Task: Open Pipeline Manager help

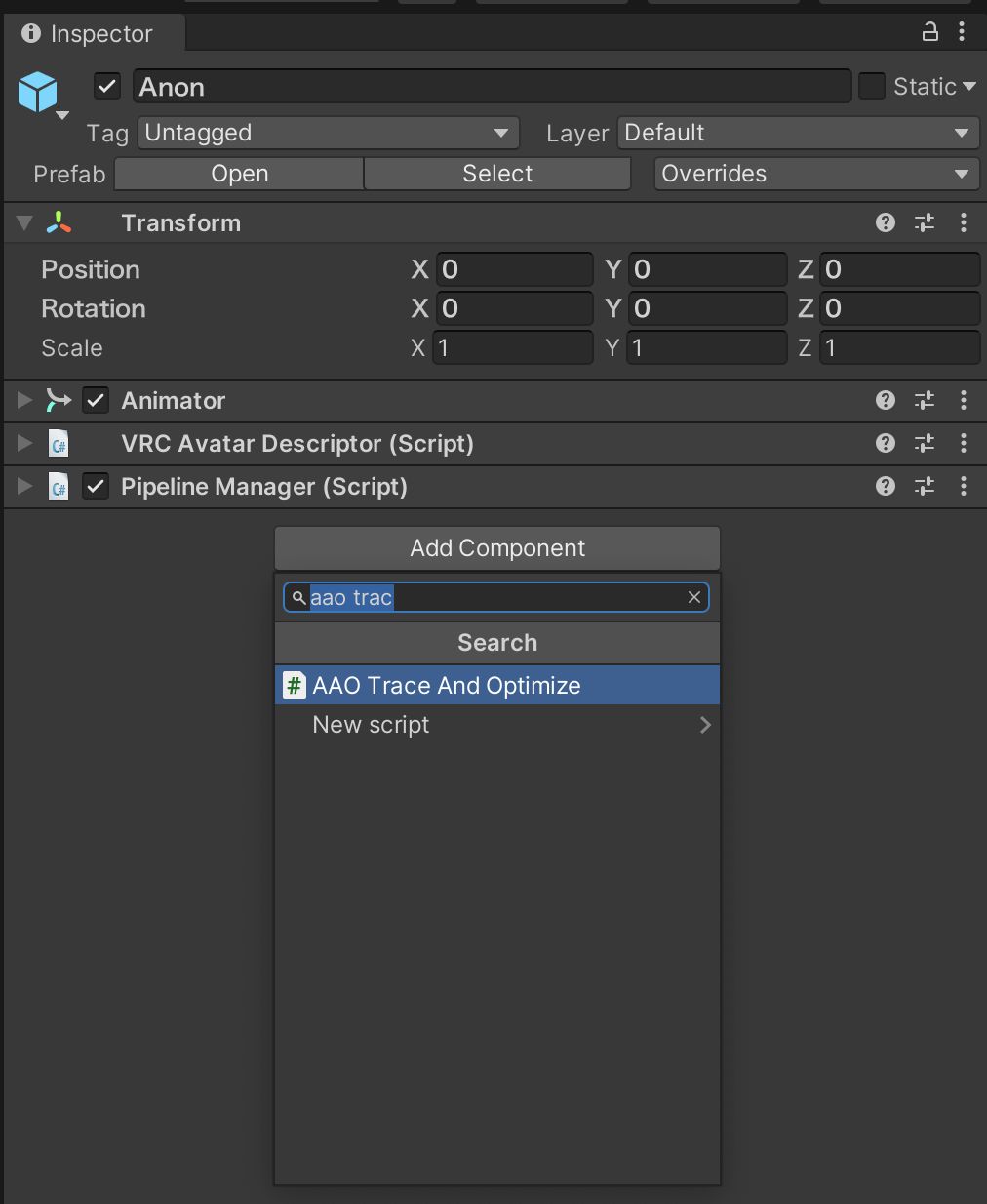Action: click(x=886, y=486)
